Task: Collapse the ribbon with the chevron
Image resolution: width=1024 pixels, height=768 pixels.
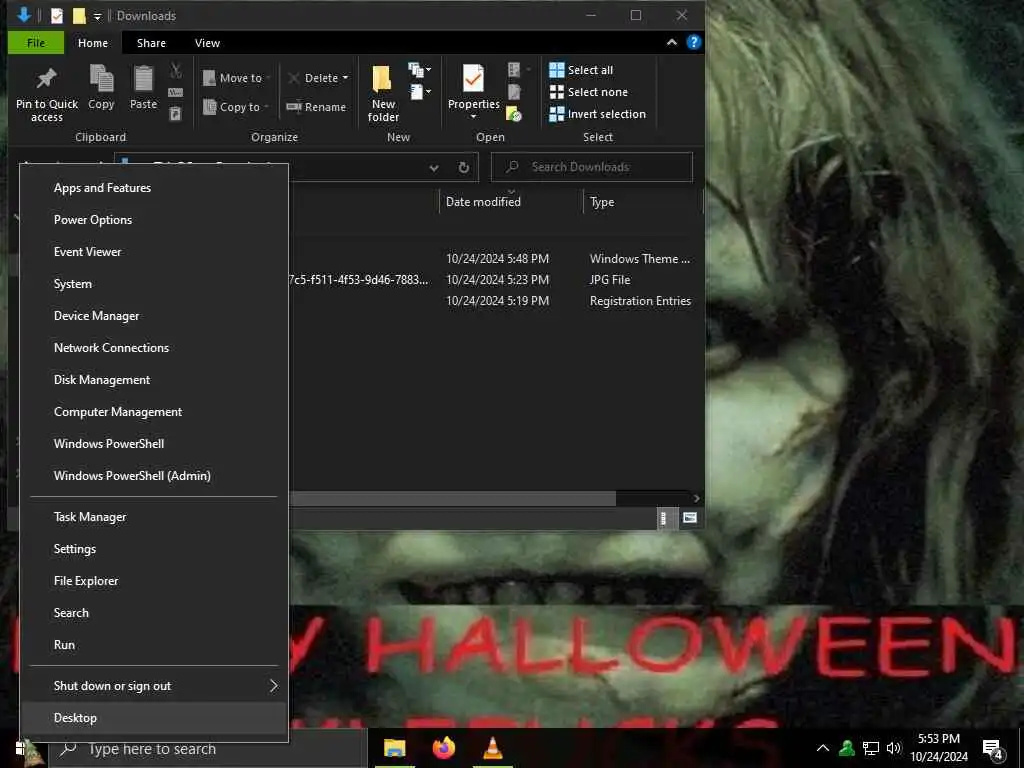Action: coord(672,42)
